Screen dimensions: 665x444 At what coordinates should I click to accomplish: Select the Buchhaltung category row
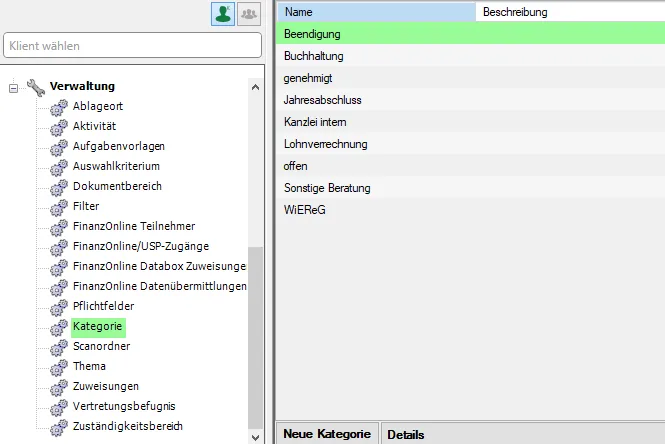[x=470, y=56]
